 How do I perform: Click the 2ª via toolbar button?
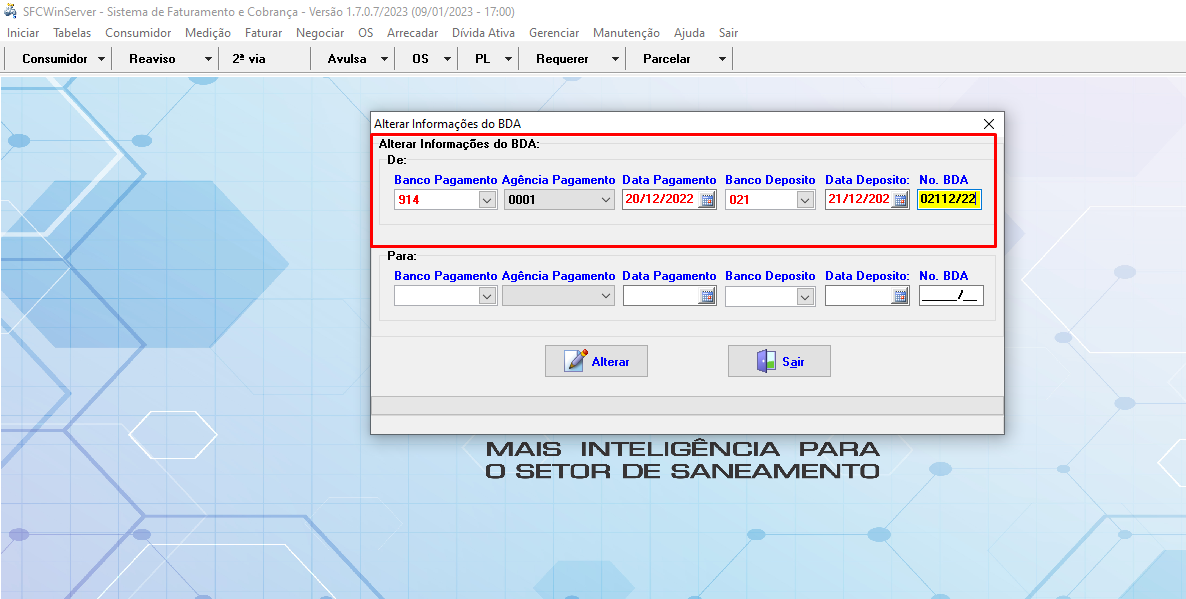pos(249,59)
